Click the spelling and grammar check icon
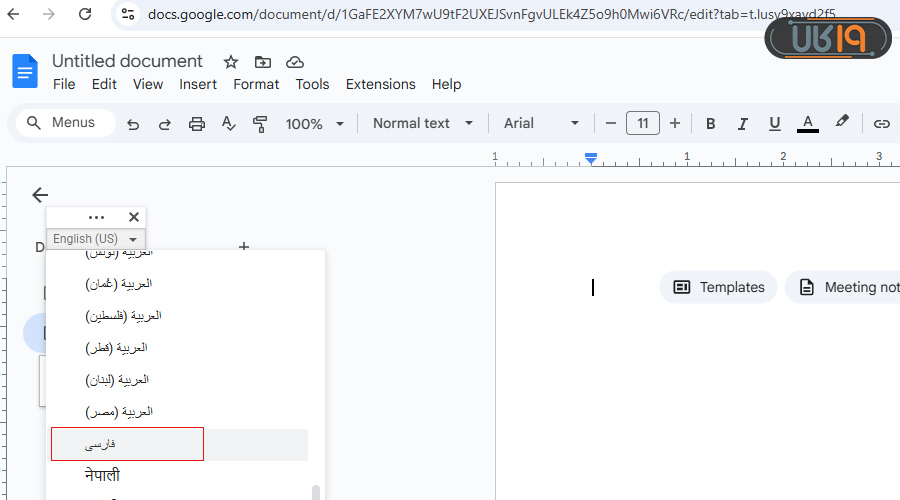Screen dimensions: 900x500 pos(228,124)
